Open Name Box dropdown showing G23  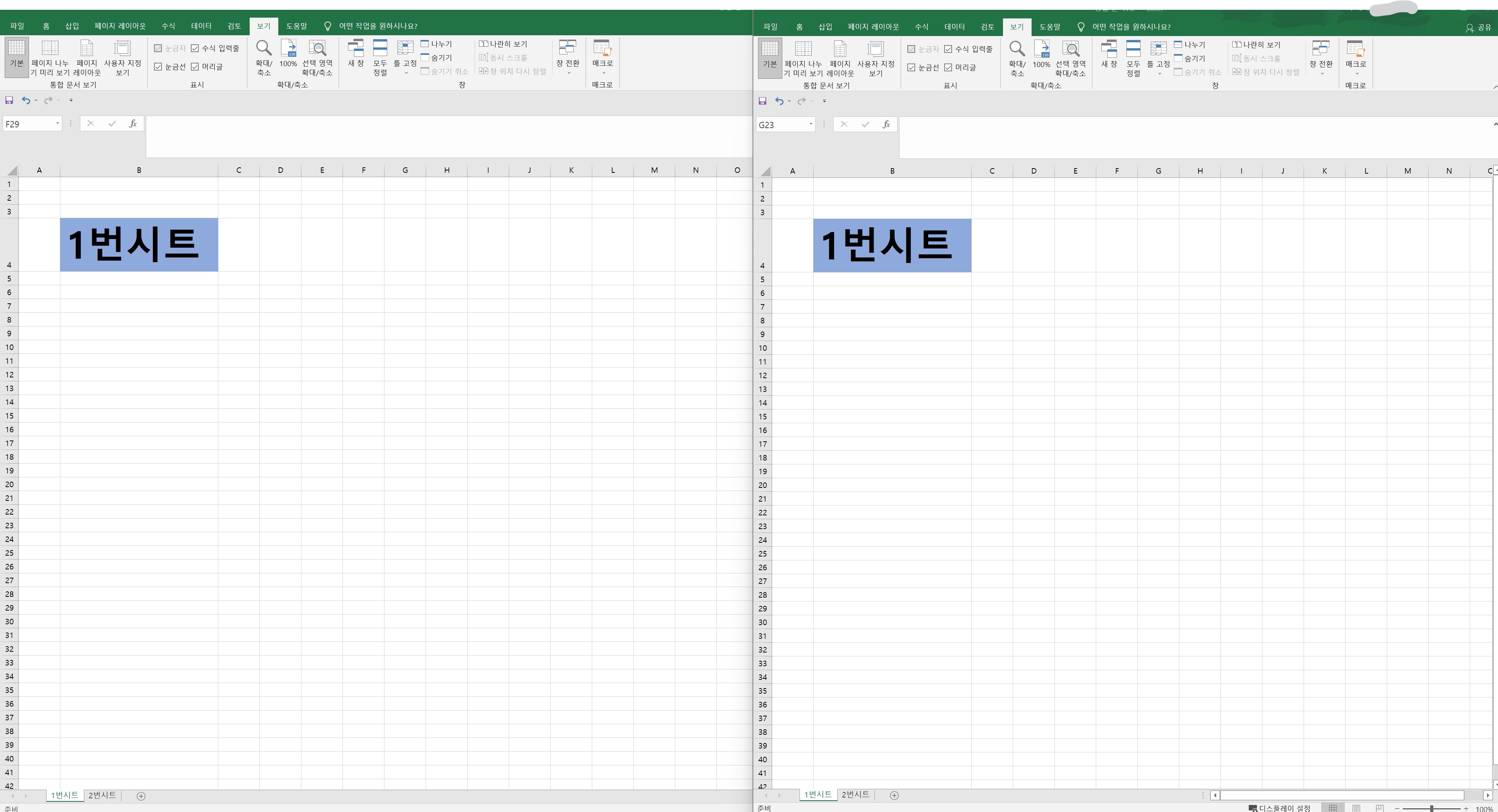click(811, 124)
